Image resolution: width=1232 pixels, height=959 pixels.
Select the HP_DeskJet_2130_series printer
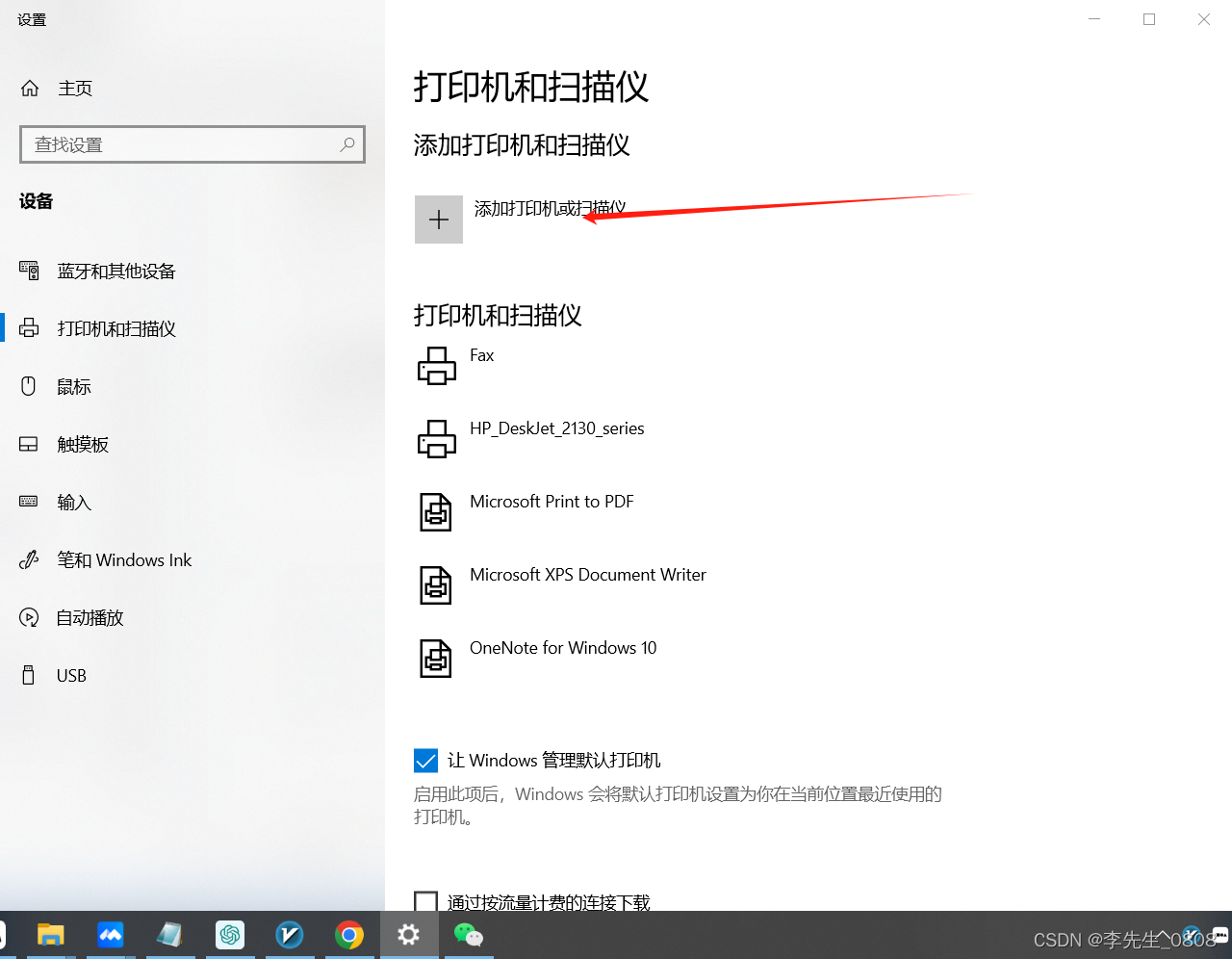[557, 428]
